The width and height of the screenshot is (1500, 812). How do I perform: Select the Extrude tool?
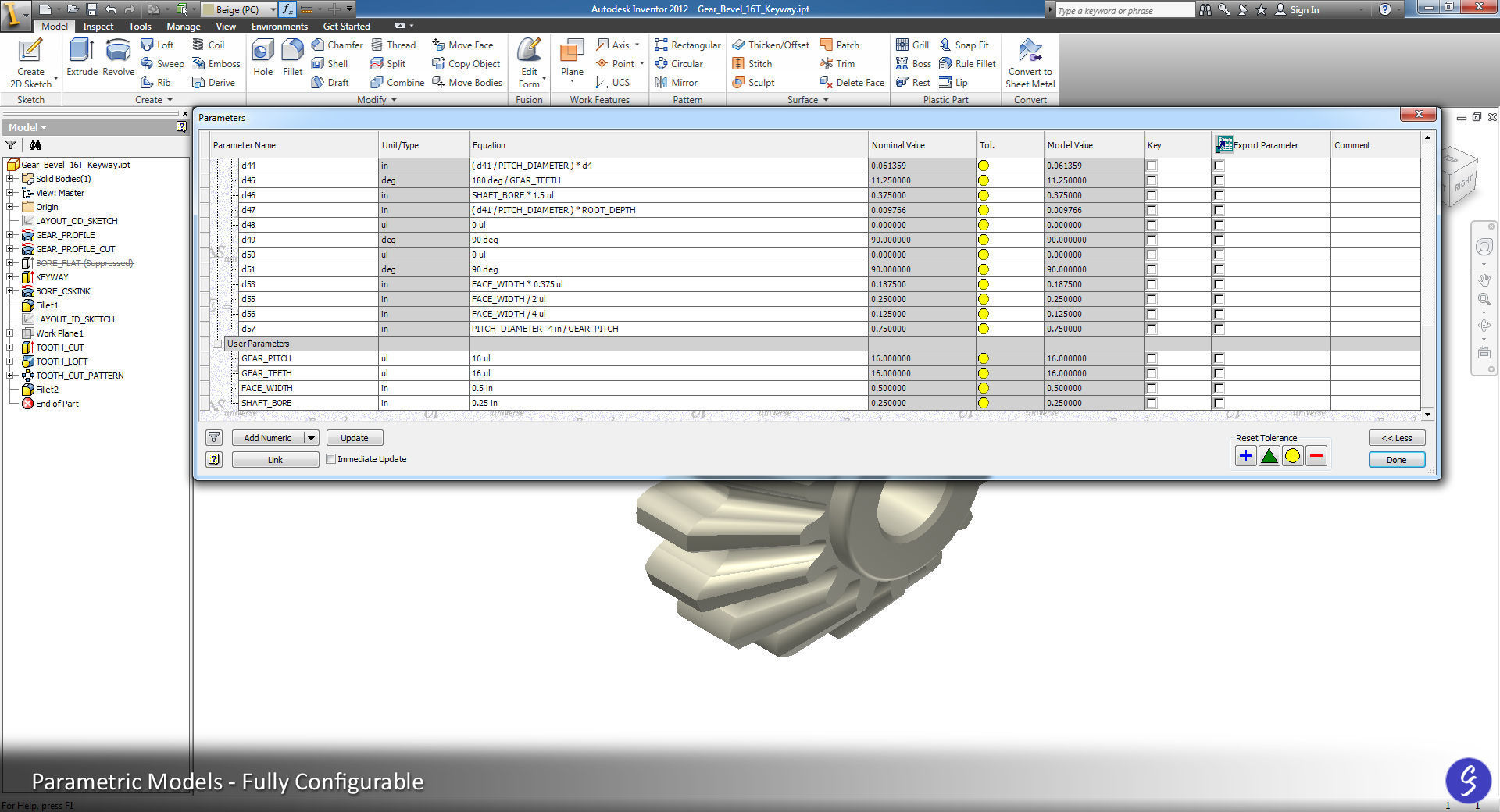tap(82, 59)
